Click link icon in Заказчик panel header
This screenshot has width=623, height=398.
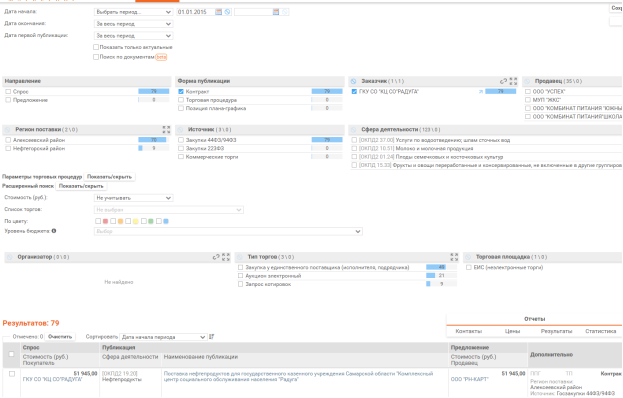(x=503, y=81)
